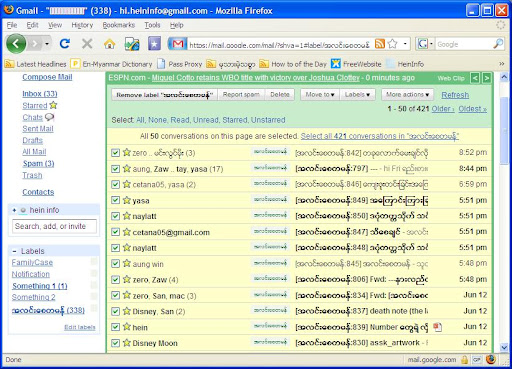
Task: Click the lock security icon in status bar
Action: click(x=464, y=360)
